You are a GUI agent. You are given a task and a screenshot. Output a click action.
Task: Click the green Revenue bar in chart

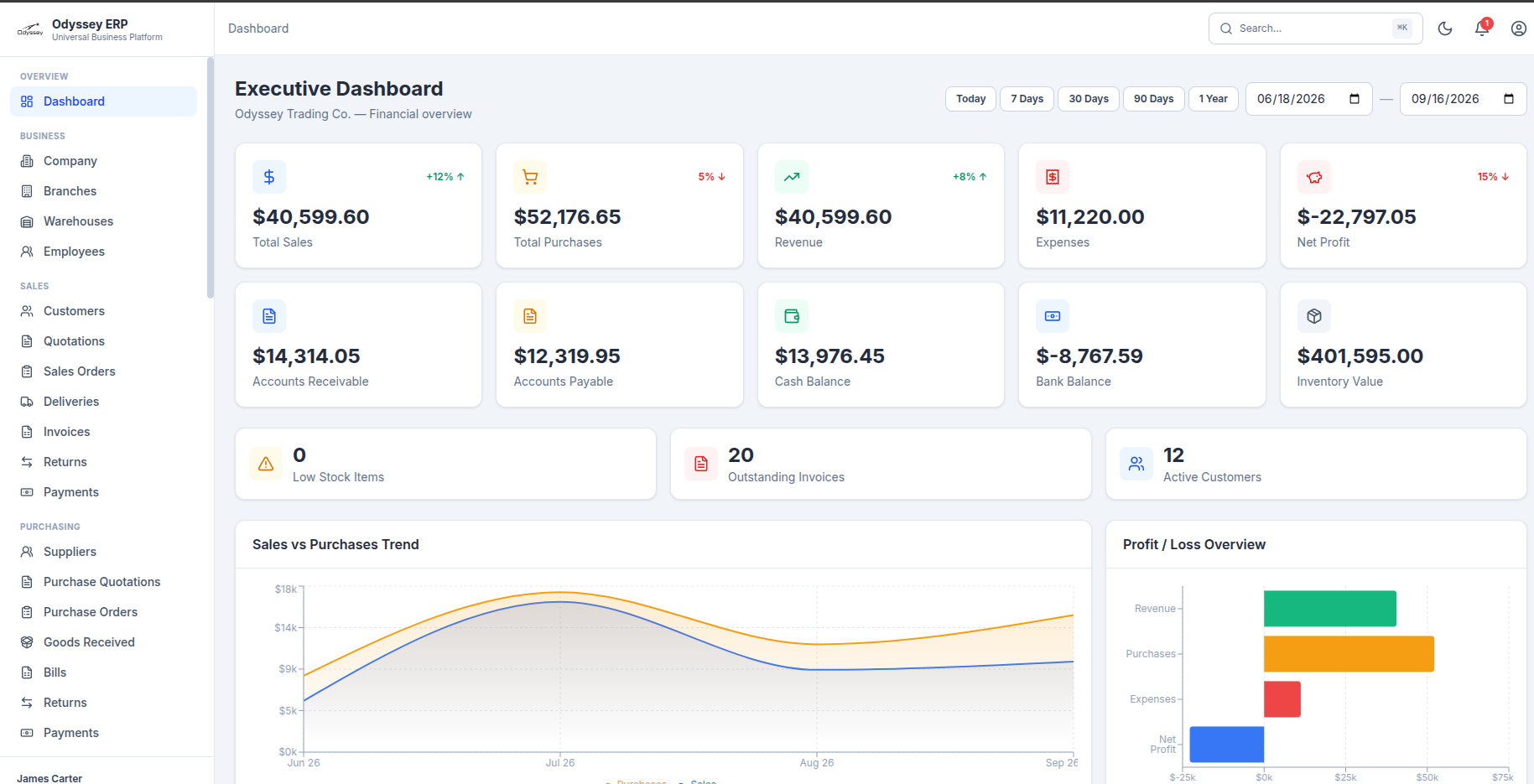(x=1330, y=609)
